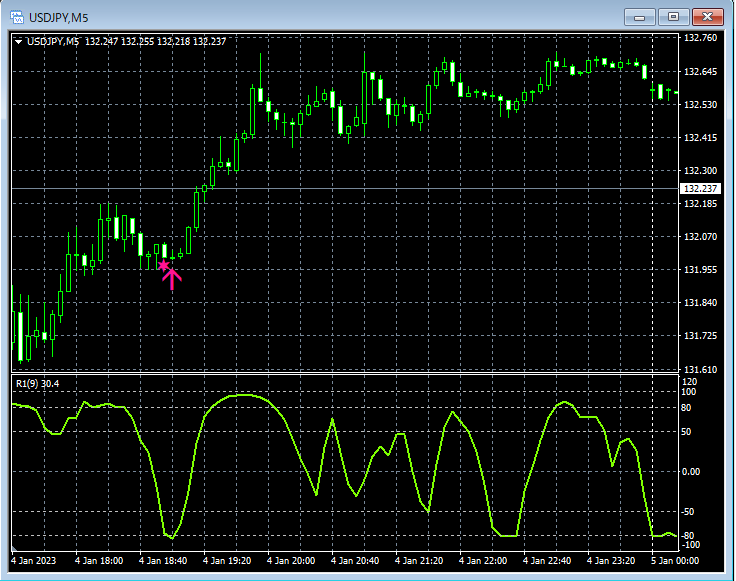
Task: Click the 4 Jan 22:00 time label
Action: [483, 561]
